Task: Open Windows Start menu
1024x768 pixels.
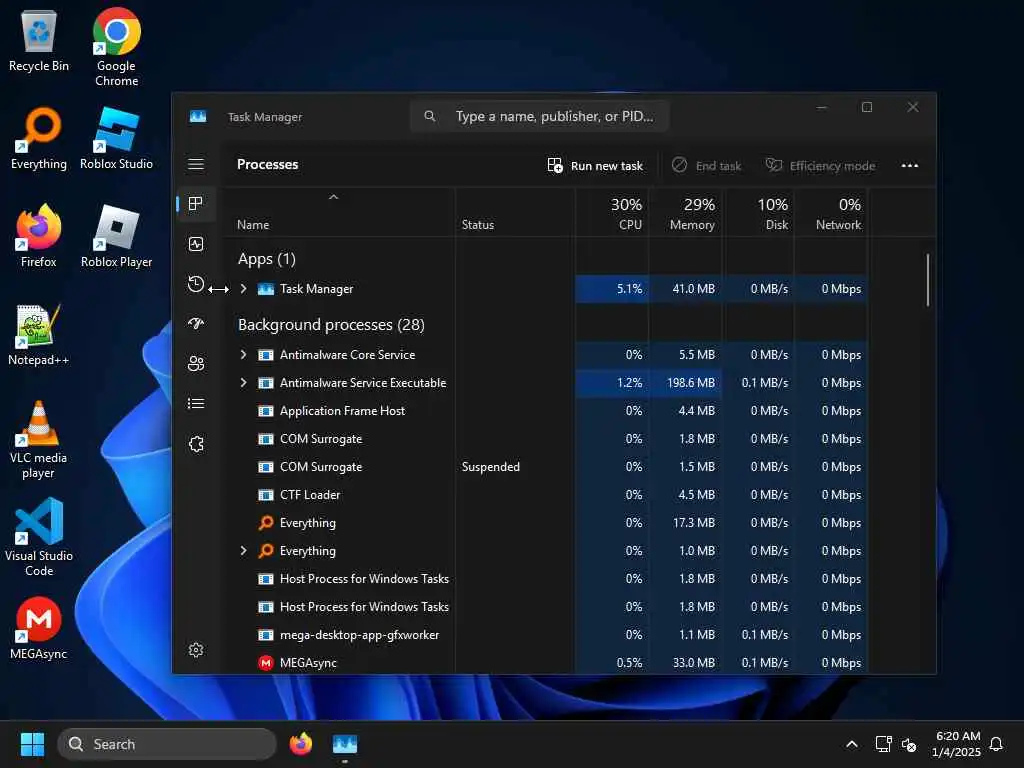Action: click(x=32, y=744)
